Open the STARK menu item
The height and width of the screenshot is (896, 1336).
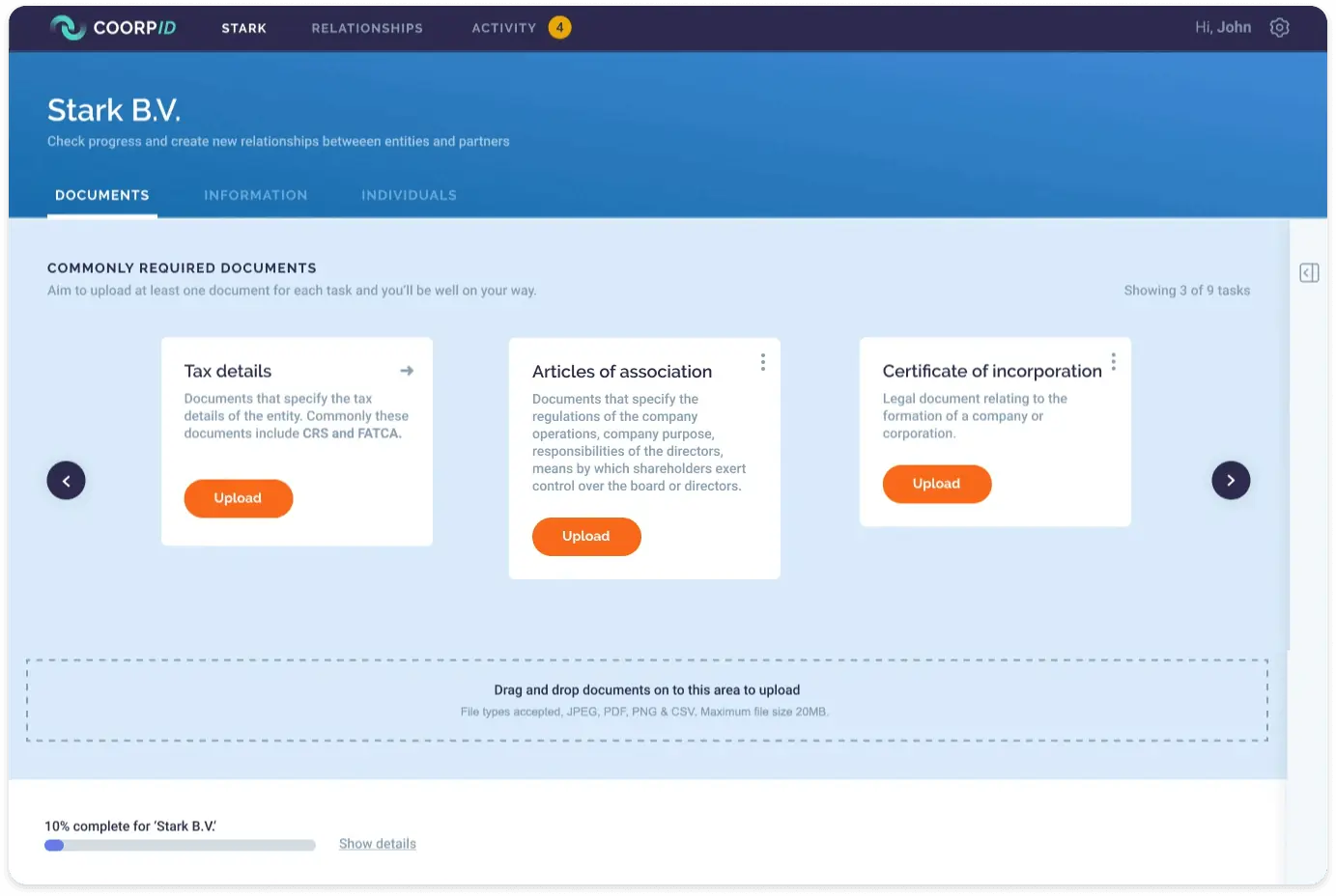click(243, 28)
